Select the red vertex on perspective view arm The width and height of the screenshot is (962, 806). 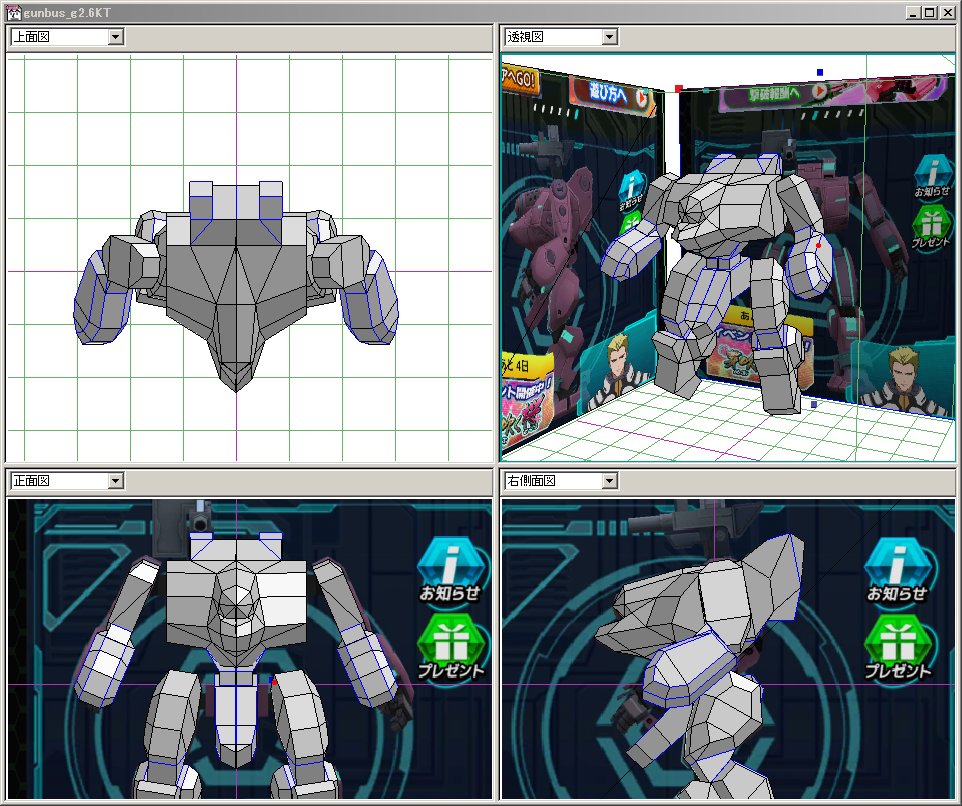click(818, 245)
